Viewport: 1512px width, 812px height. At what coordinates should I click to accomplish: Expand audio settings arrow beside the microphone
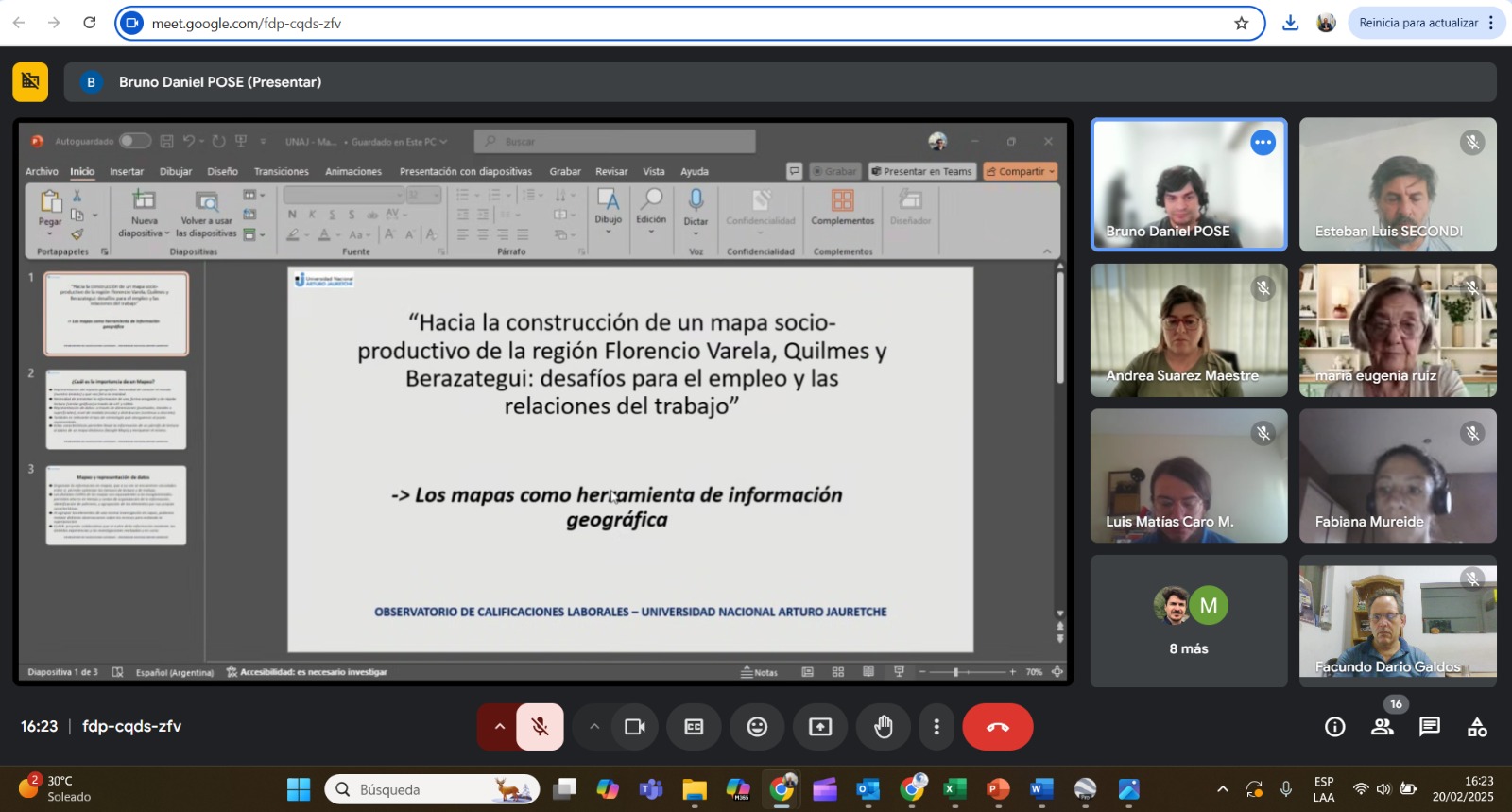(x=499, y=727)
